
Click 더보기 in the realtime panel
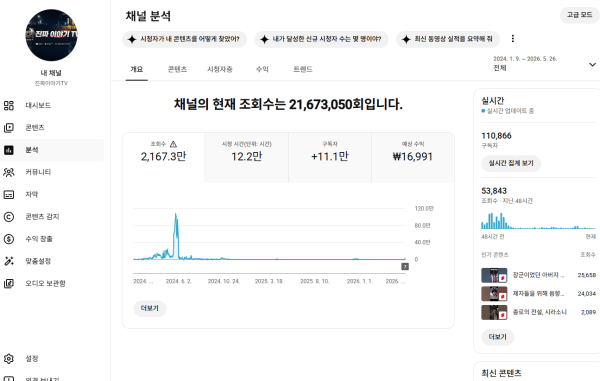[x=497, y=337]
